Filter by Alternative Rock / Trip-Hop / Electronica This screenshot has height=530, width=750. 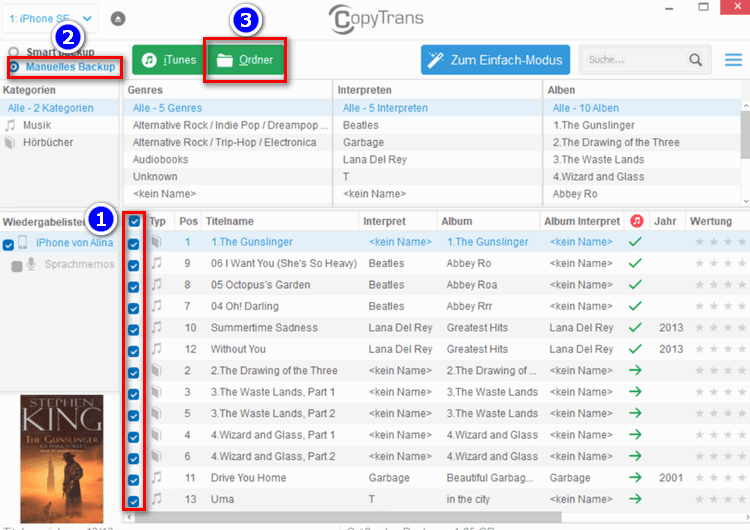tap(228, 143)
